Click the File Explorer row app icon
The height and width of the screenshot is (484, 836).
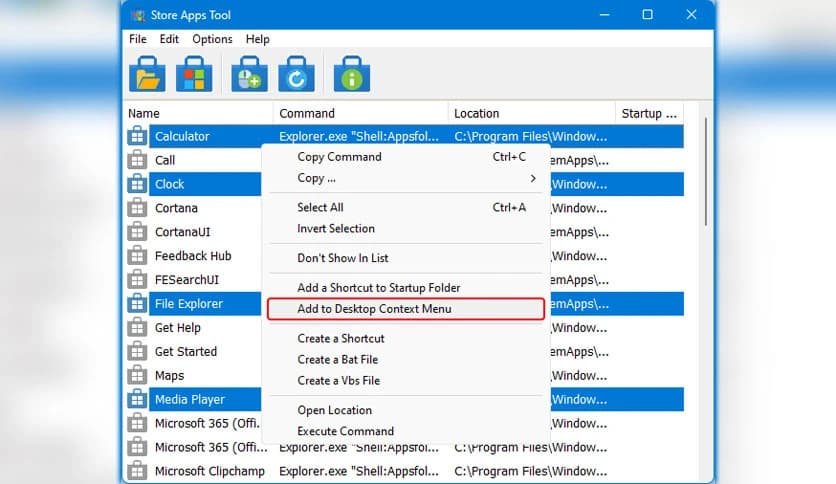tap(137, 303)
